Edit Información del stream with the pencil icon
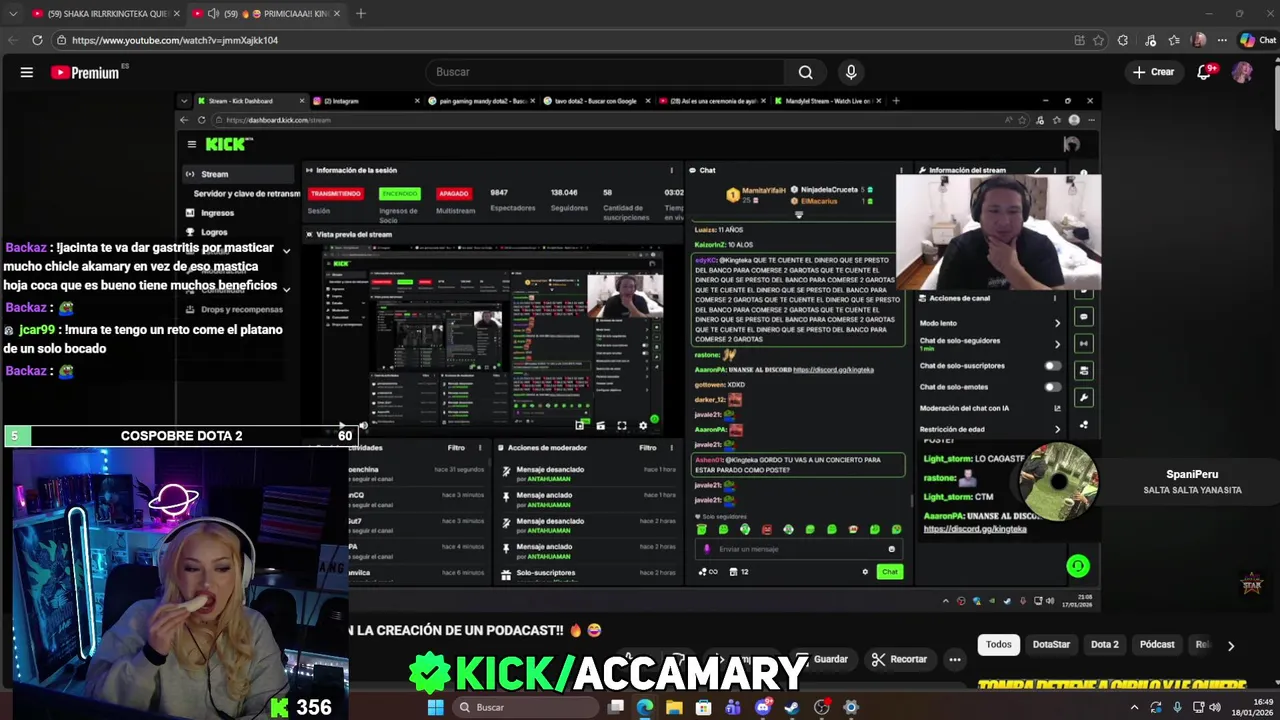Viewport: 1280px width, 720px height. click(x=1038, y=171)
